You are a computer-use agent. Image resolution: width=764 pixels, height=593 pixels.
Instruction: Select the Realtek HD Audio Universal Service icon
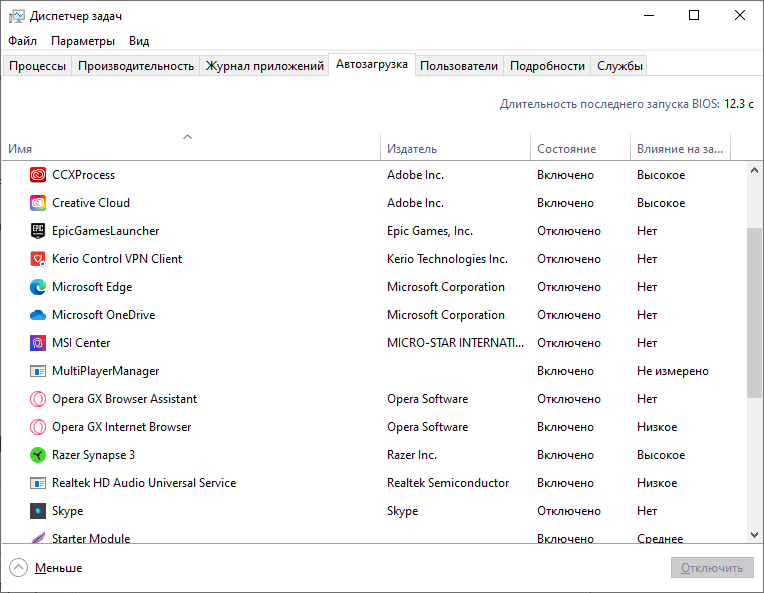(38, 483)
